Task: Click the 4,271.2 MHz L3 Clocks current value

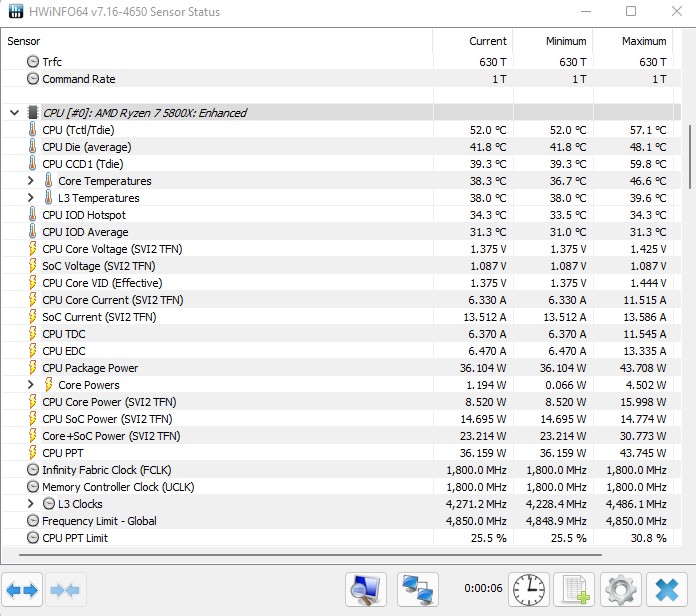Action: click(x=476, y=504)
